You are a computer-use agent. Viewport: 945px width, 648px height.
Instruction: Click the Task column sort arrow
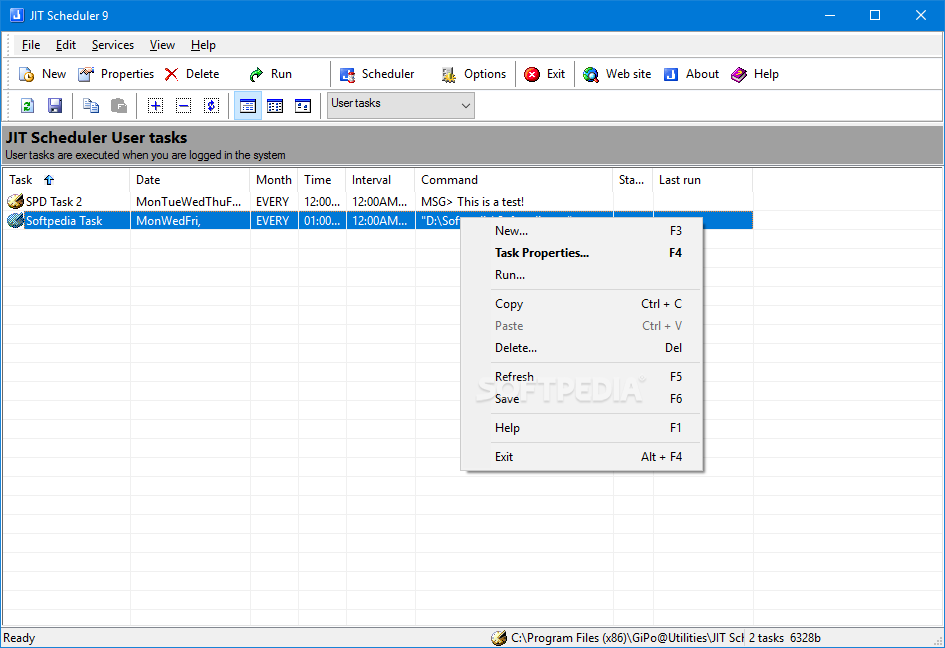coord(49,180)
